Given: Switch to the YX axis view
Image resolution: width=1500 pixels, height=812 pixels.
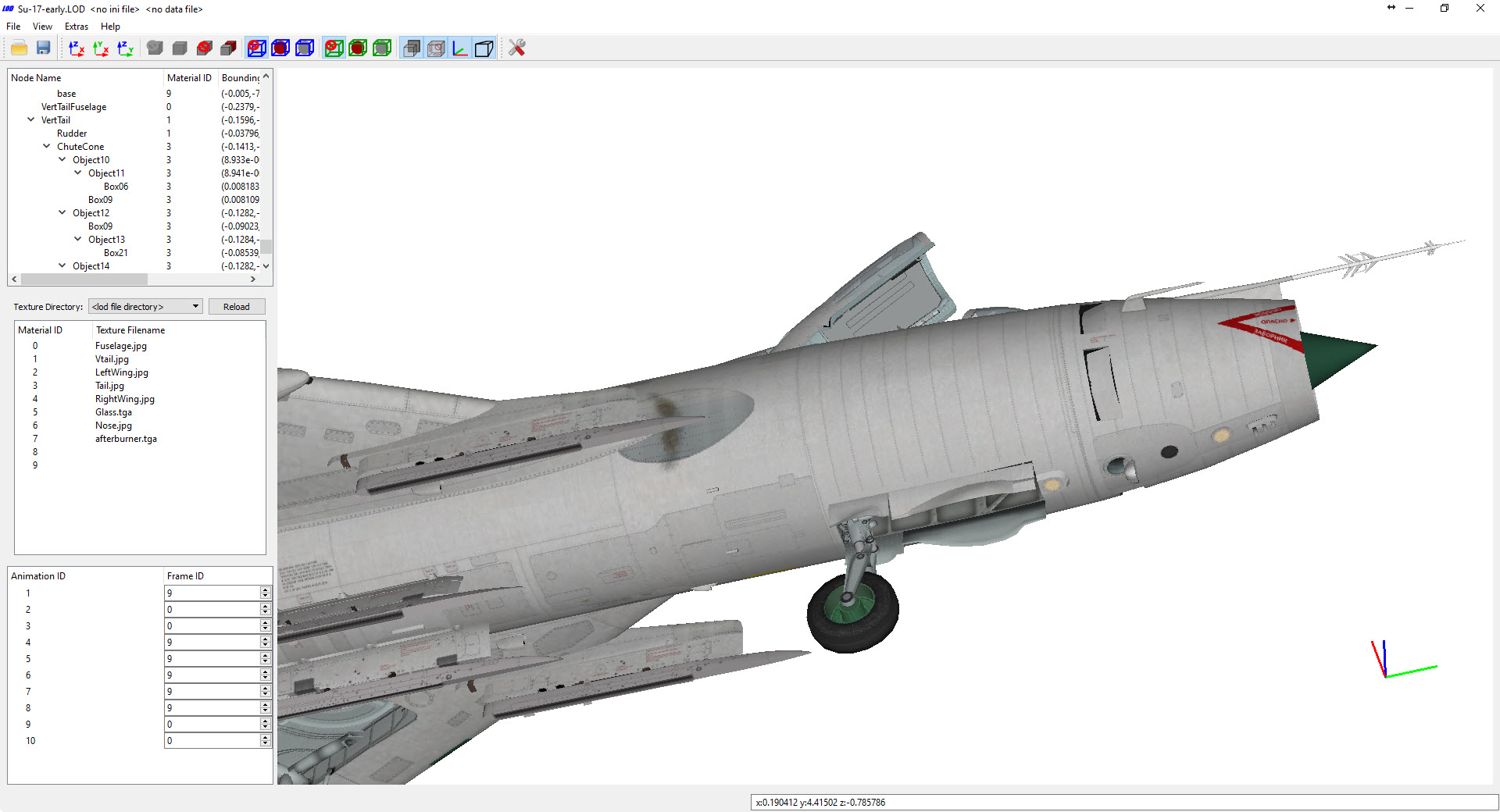Looking at the screenshot, I should point(101,48).
